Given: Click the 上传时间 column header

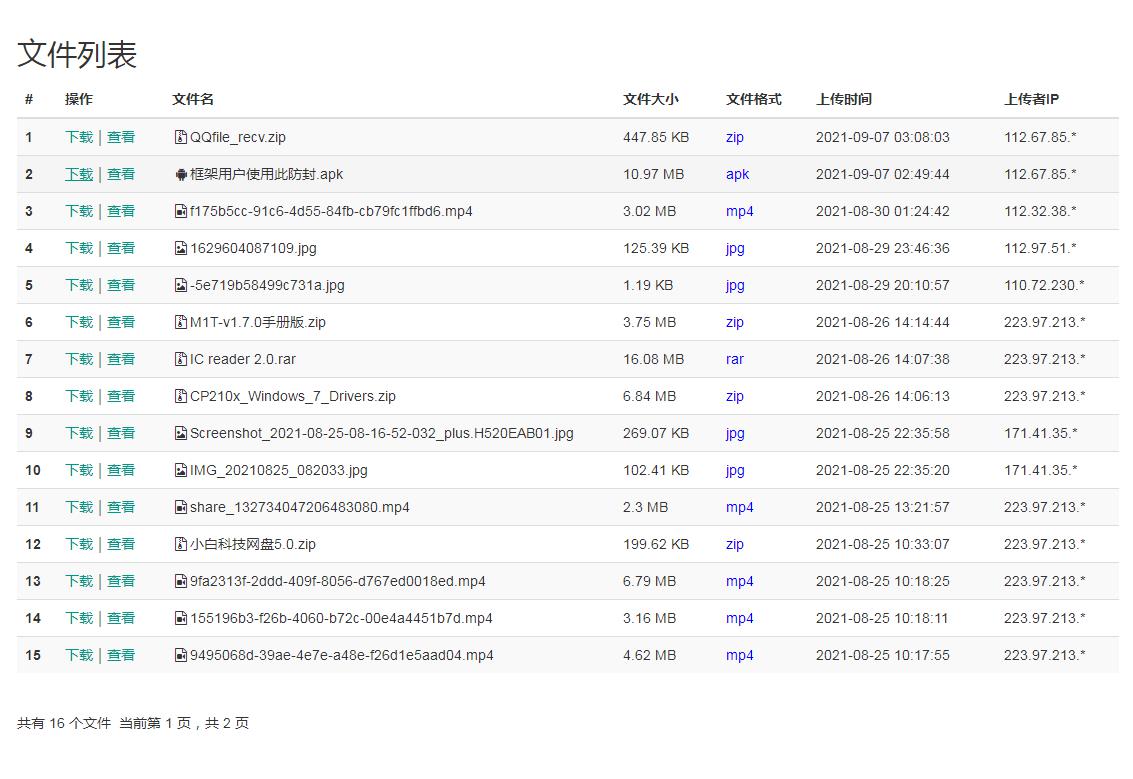Looking at the screenshot, I should click(844, 99).
